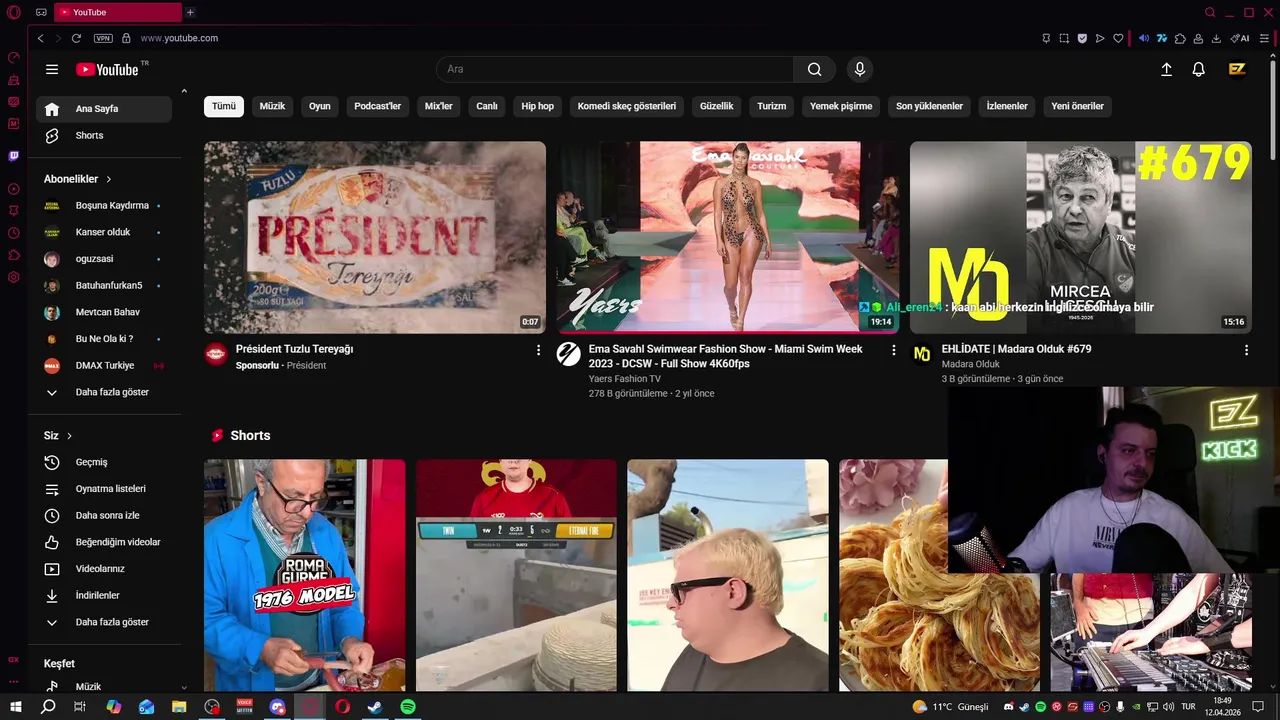Go back using the browser back arrow

[40, 38]
